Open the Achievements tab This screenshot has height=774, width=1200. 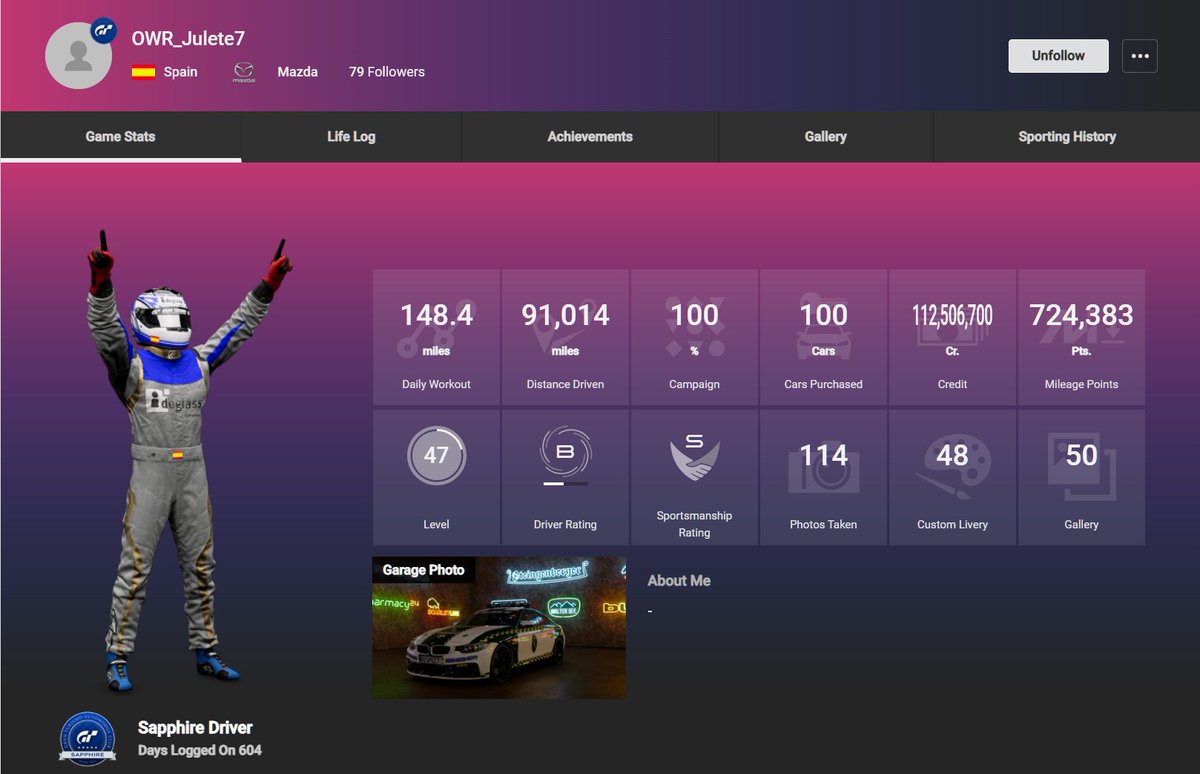(x=590, y=137)
